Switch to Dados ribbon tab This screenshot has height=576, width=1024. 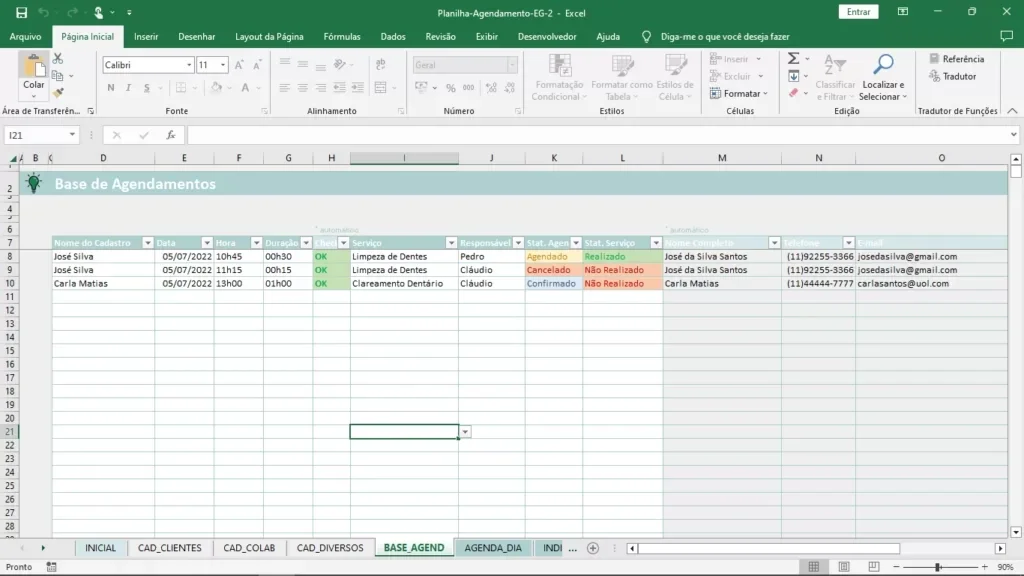click(x=393, y=37)
